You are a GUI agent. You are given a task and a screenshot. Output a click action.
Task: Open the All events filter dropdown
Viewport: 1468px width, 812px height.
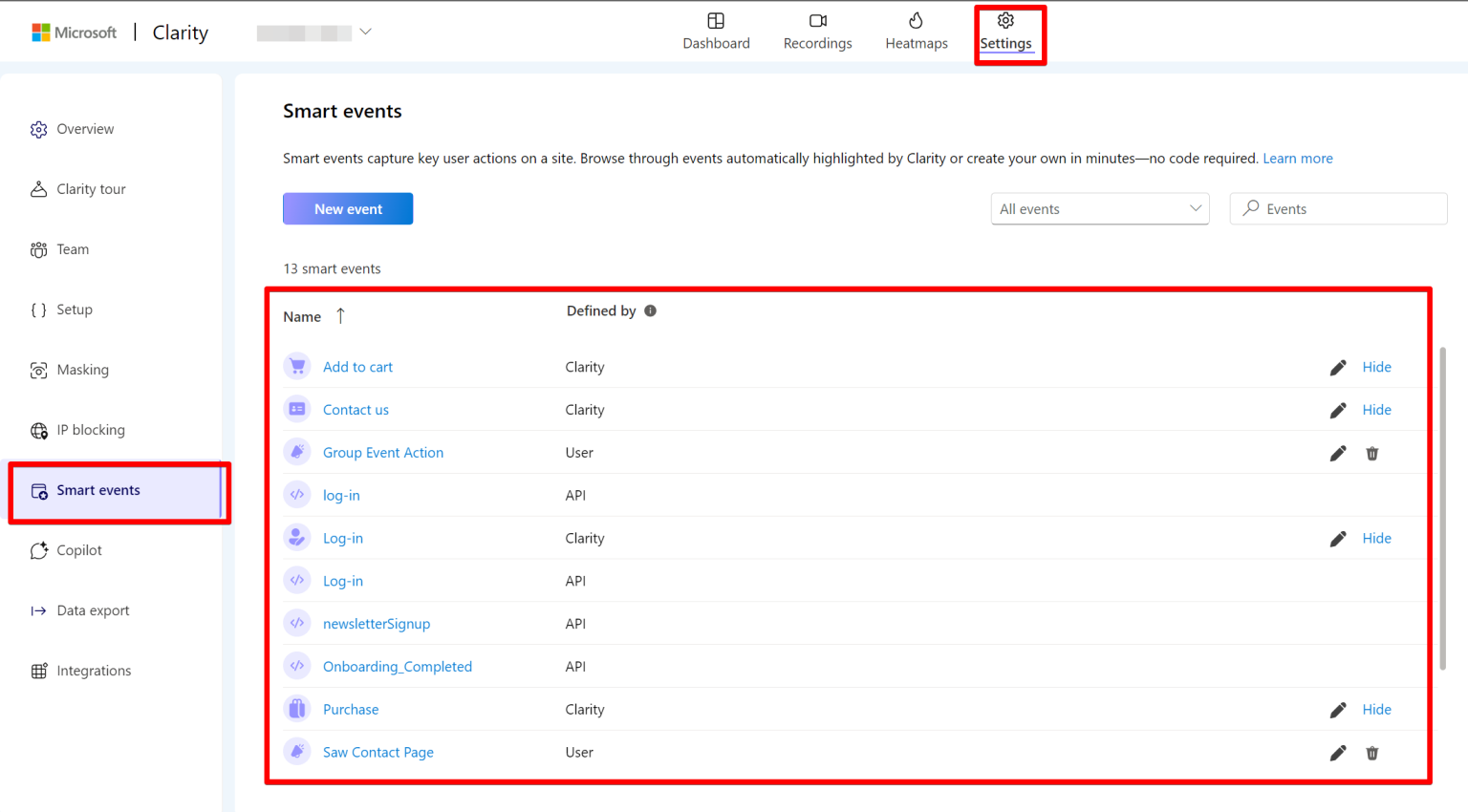pyautogui.click(x=1099, y=208)
